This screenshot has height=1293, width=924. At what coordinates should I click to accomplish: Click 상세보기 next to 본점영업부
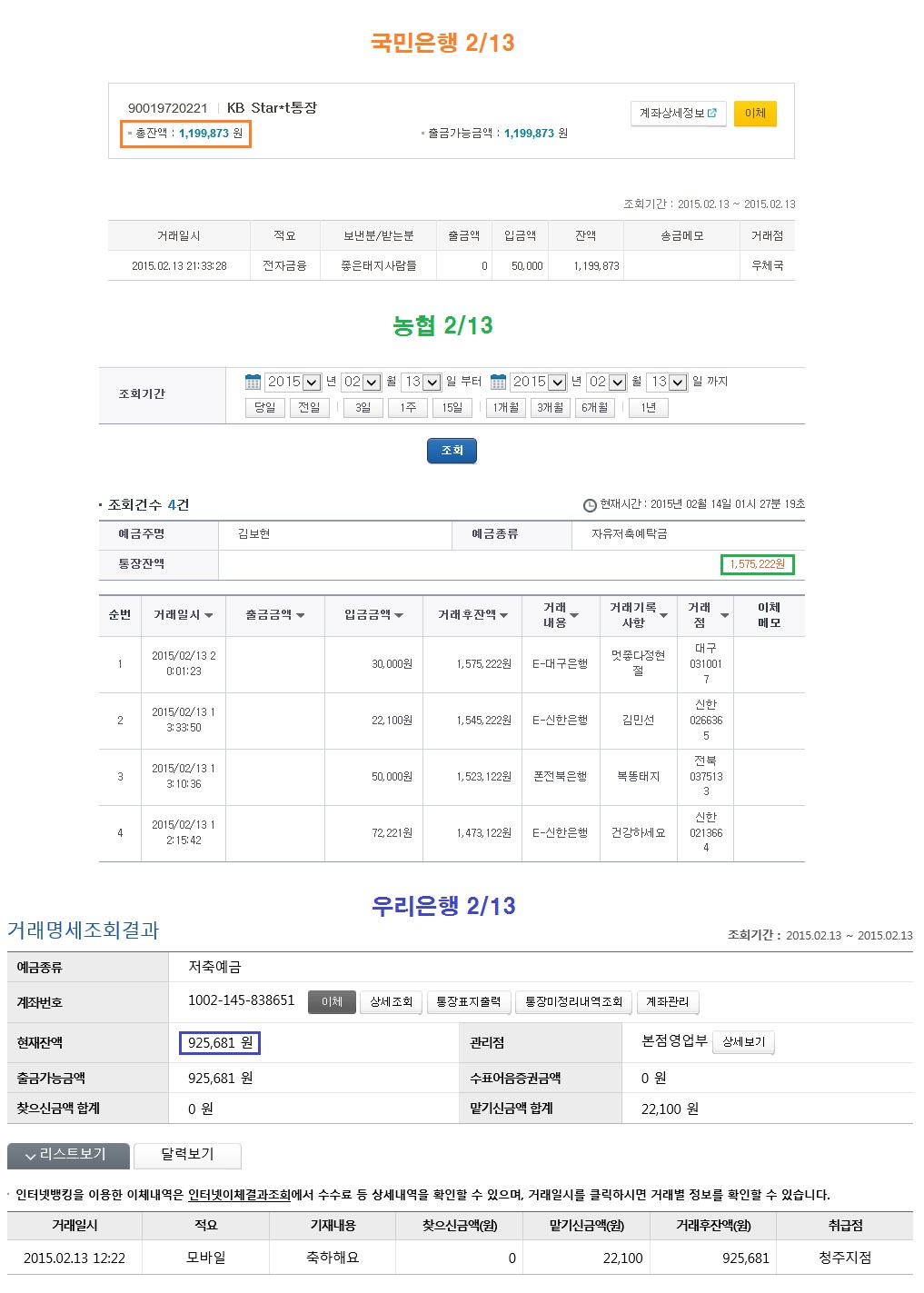pos(743,1042)
